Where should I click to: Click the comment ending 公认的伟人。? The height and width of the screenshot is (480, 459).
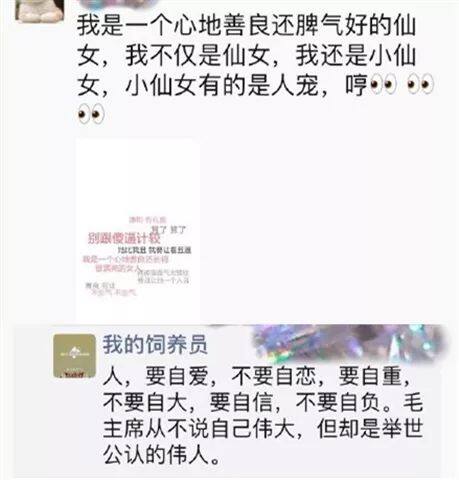coord(161,455)
